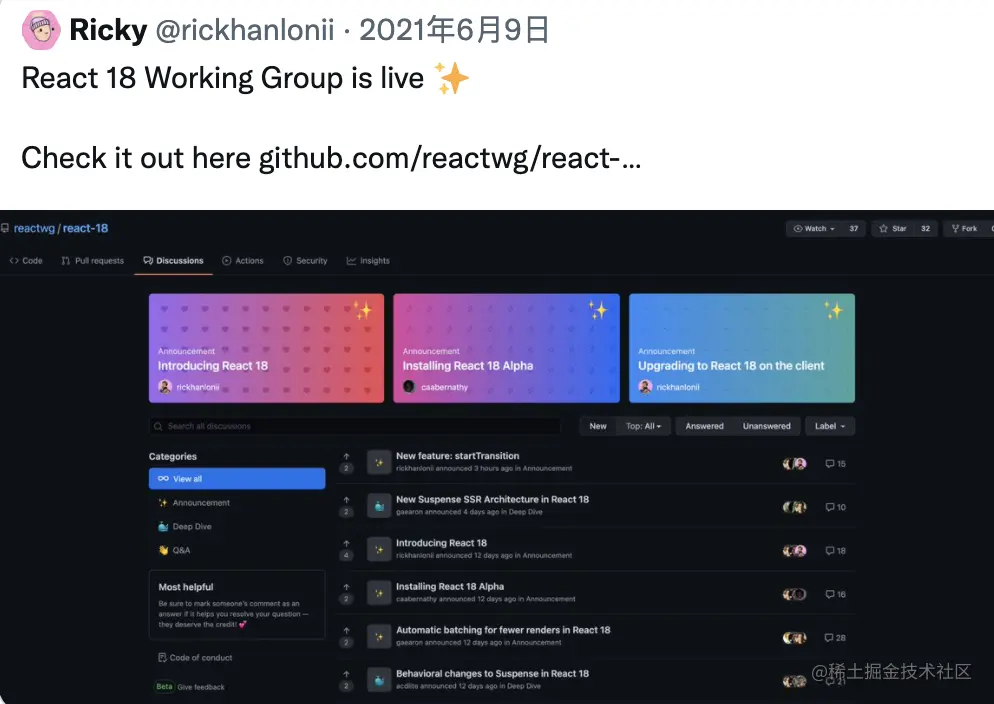The width and height of the screenshot is (994, 704).
Task: Select the View all category
Action: [x=237, y=478]
